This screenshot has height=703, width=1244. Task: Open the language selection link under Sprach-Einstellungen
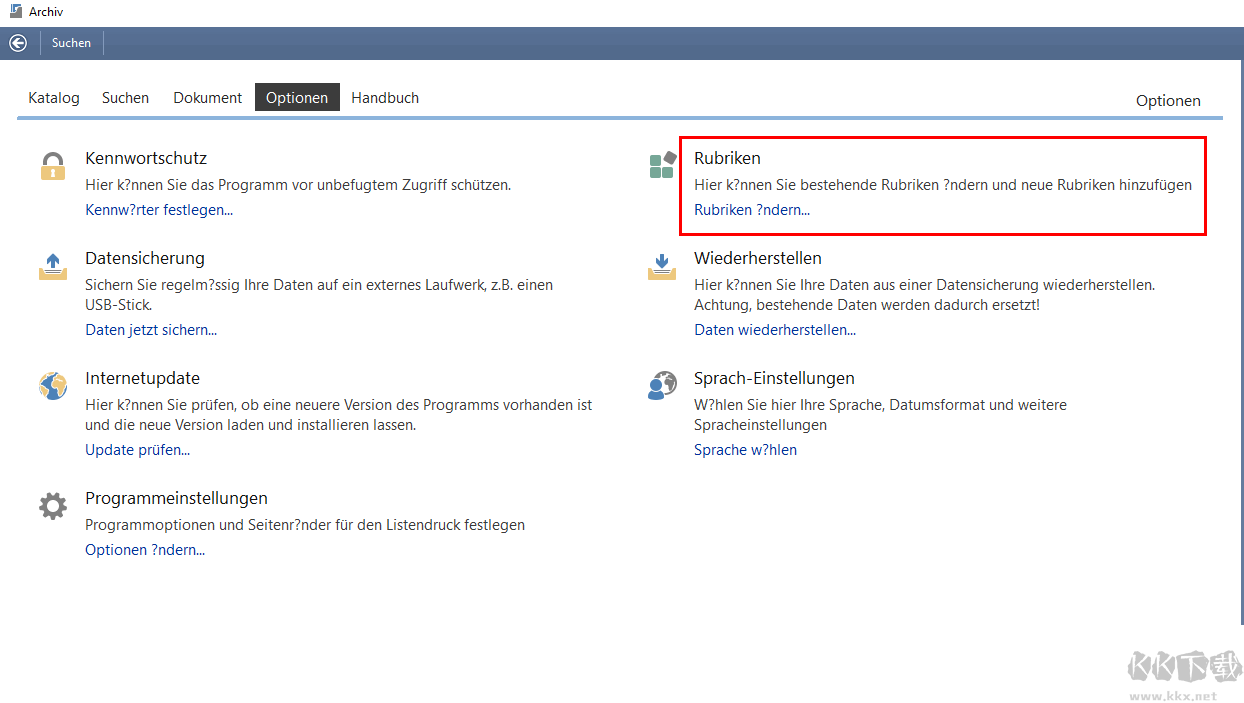(x=745, y=450)
